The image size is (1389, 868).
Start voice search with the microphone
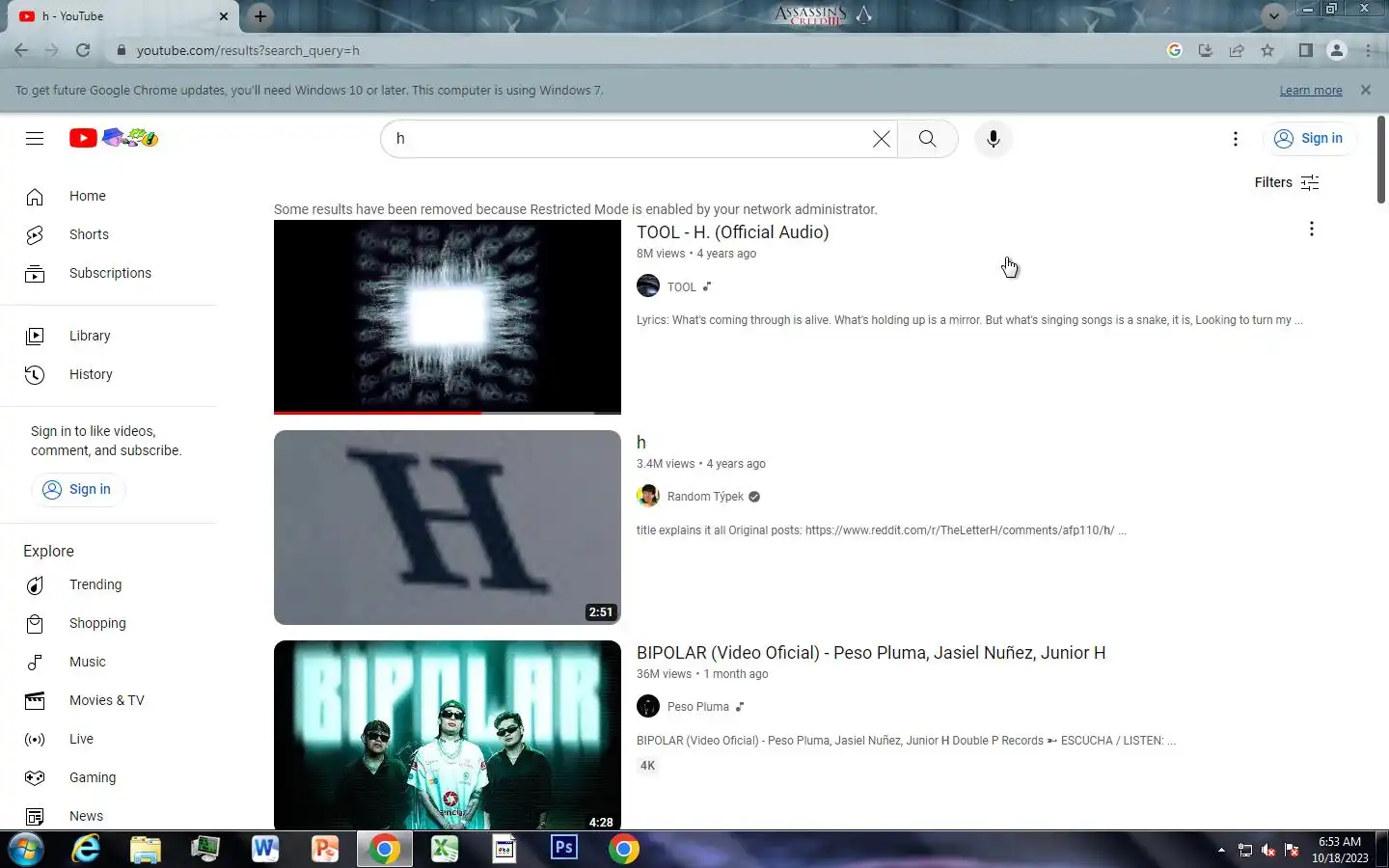pos(993,139)
